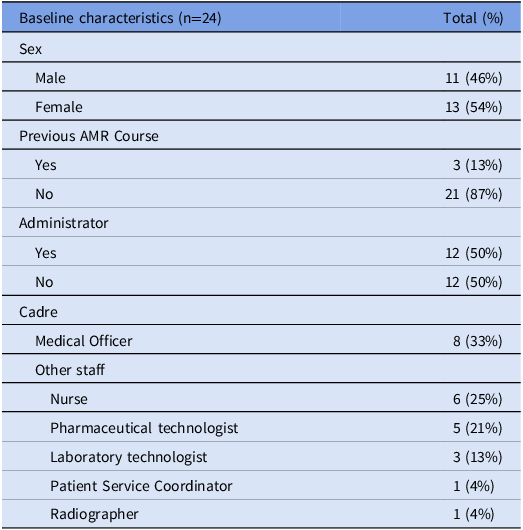This screenshot has height=530, width=523.
Task: Click the 21 (87%) value cell
Action: [x=474, y=194]
